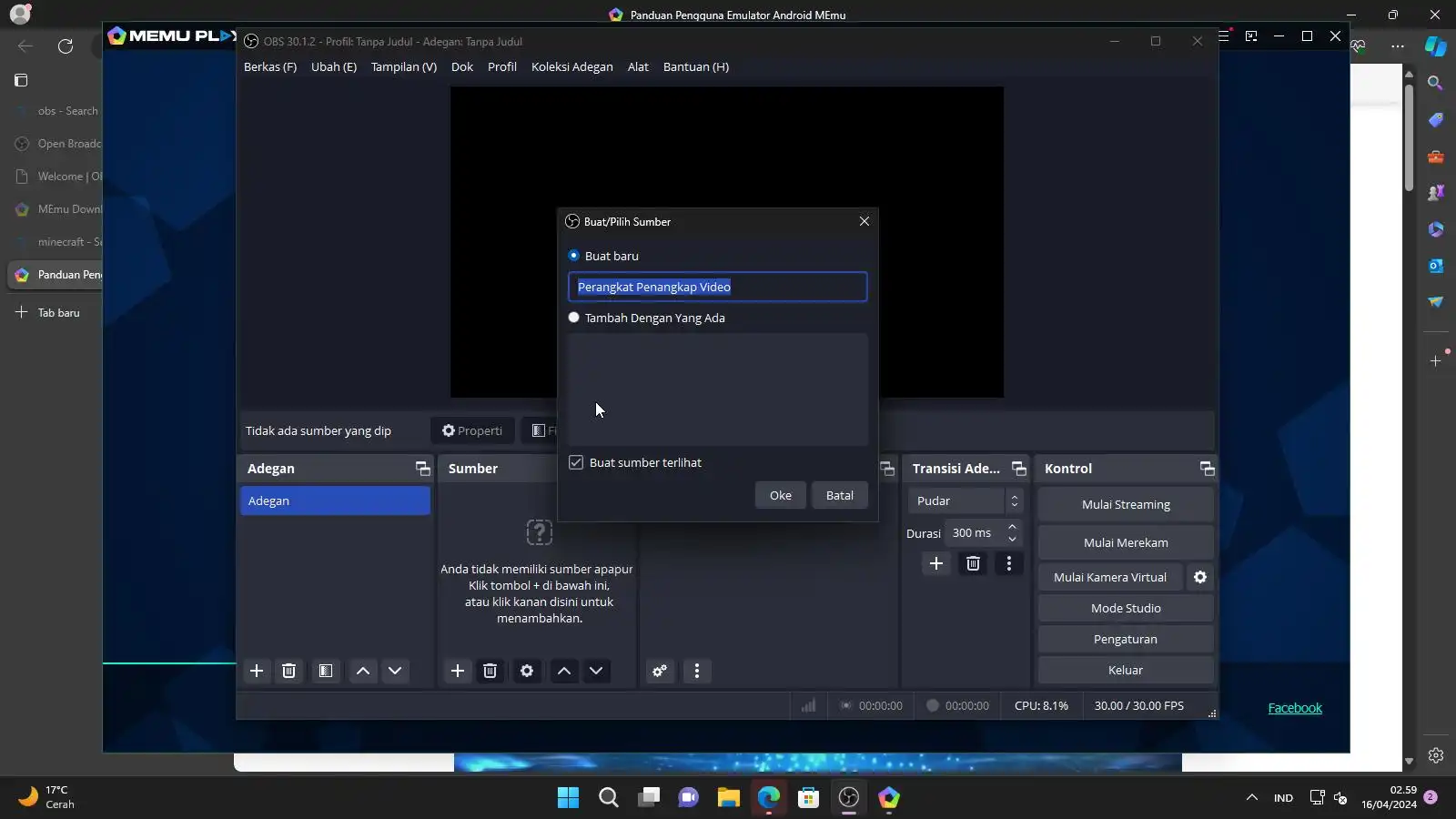Open the weather widget showing 17°C
Image resolution: width=1456 pixels, height=819 pixels.
47,797
